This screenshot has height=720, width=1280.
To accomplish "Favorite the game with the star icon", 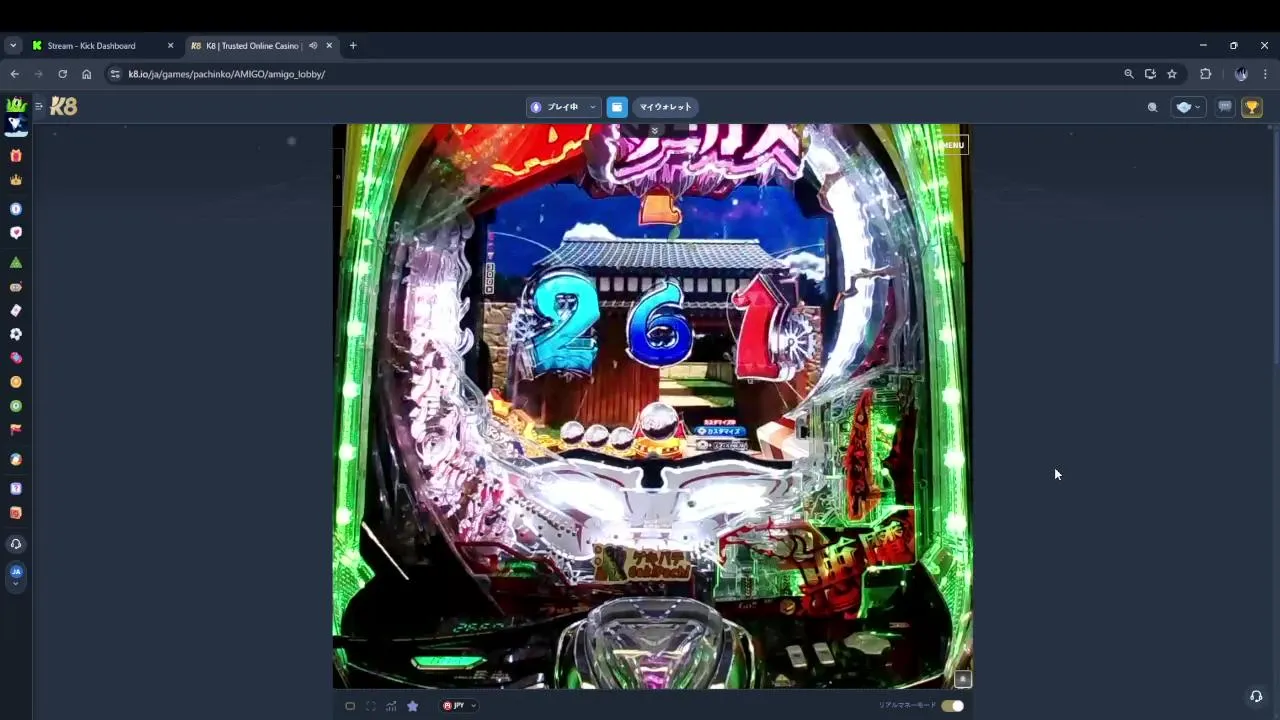I will pyautogui.click(x=412, y=706).
